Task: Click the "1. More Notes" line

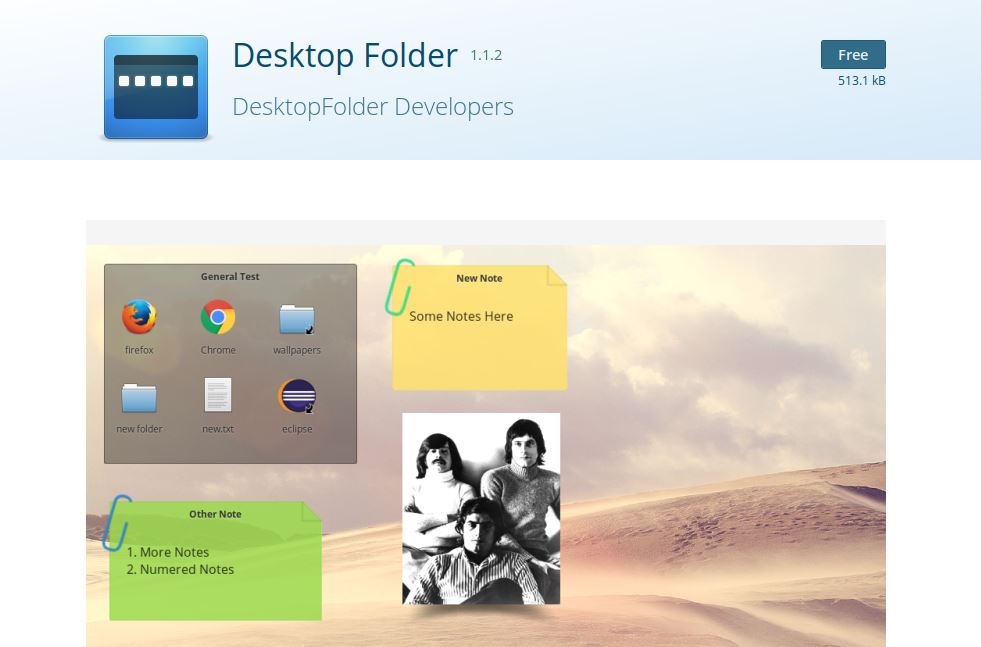Action: pos(168,552)
